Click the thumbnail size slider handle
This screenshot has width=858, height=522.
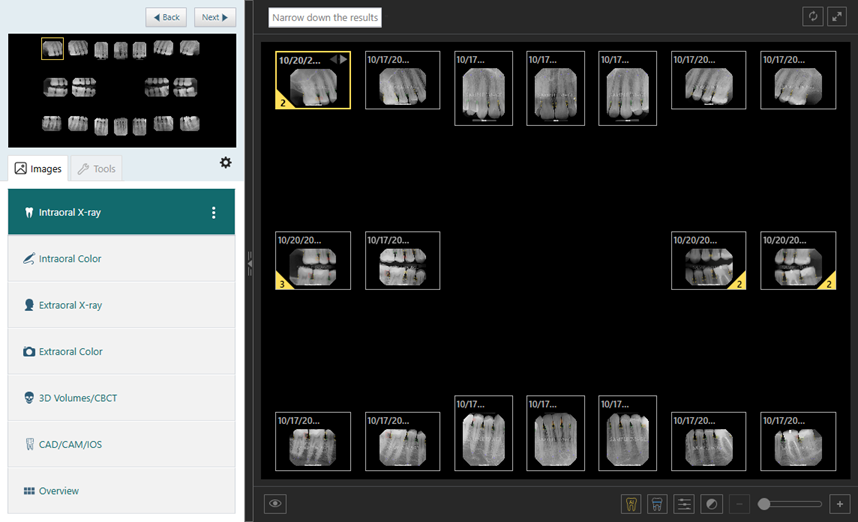[x=764, y=504]
